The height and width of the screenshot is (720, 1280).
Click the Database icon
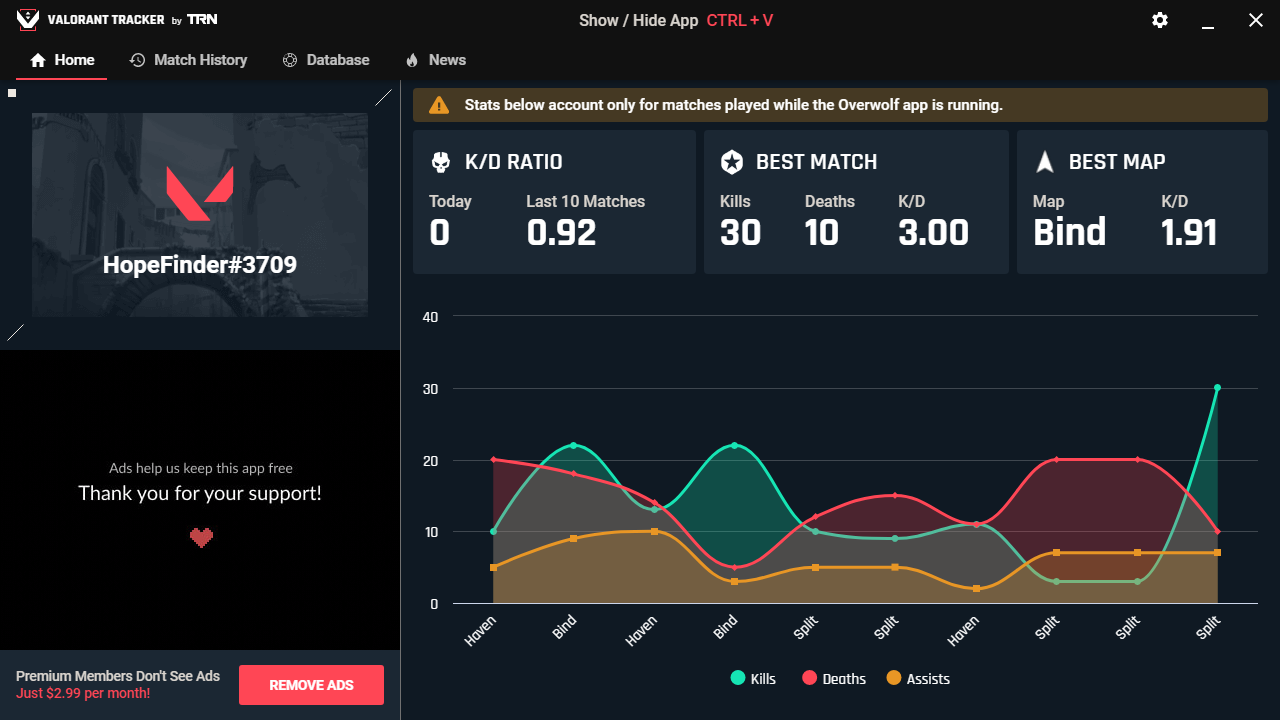pos(290,60)
